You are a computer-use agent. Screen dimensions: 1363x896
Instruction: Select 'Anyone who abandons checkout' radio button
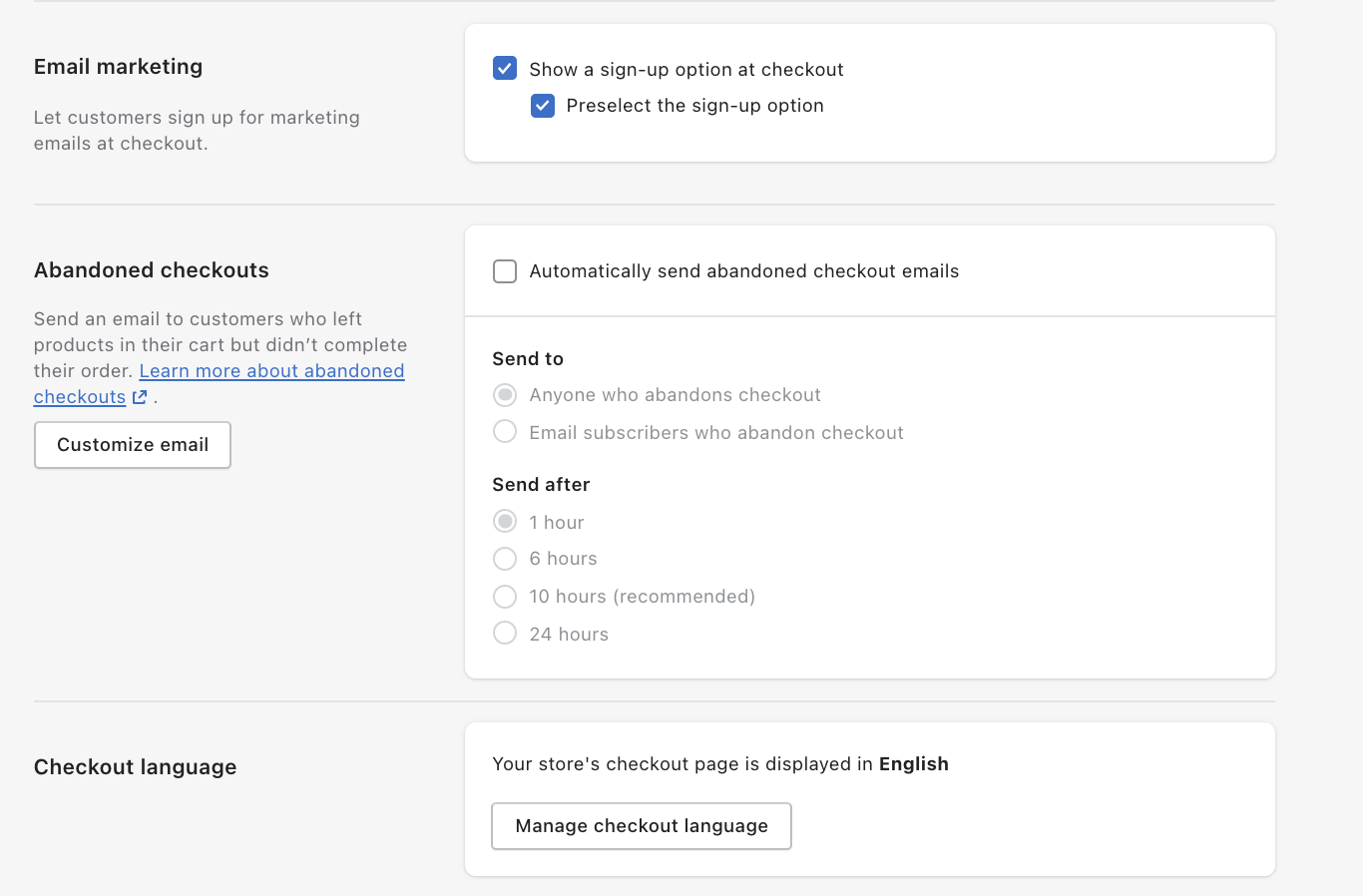coord(505,395)
